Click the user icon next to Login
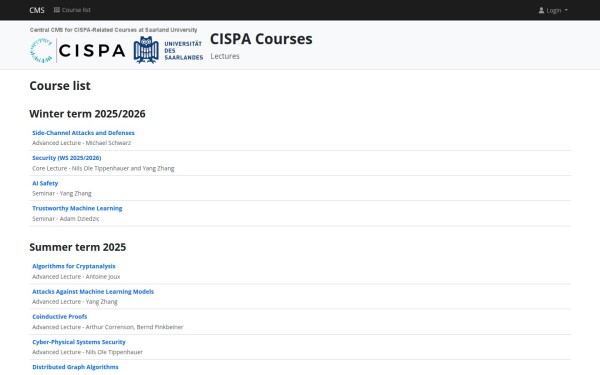600x375 pixels. tap(541, 10)
